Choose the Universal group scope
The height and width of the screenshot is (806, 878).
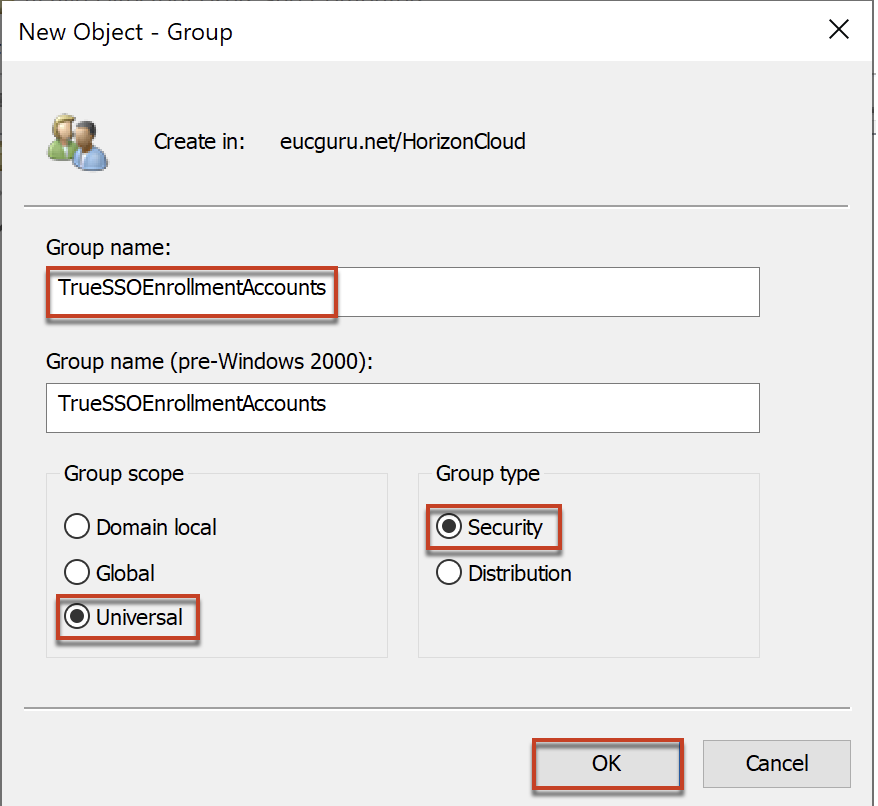[x=77, y=617]
